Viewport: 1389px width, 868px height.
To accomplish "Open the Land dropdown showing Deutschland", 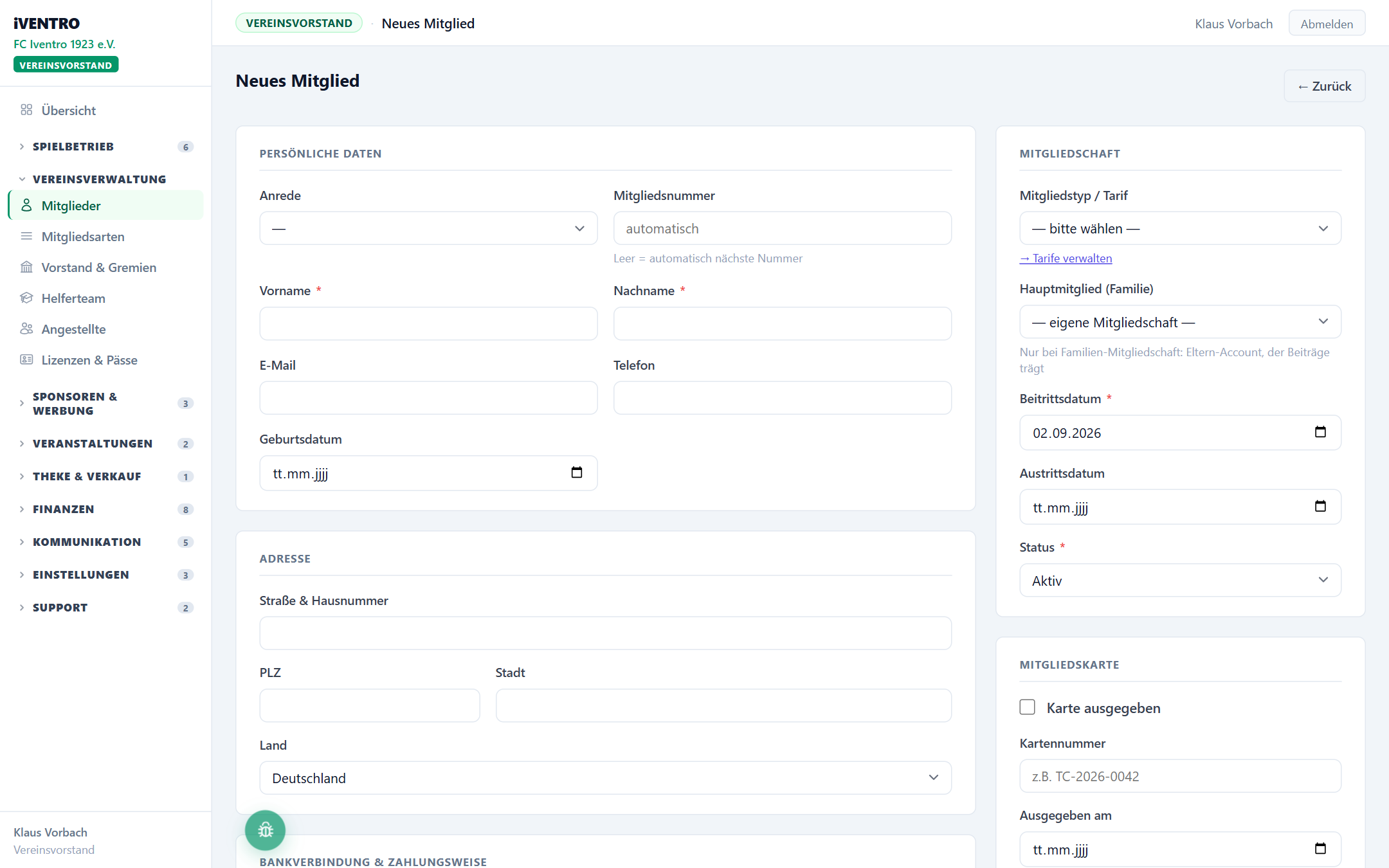I will pos(605,778).
